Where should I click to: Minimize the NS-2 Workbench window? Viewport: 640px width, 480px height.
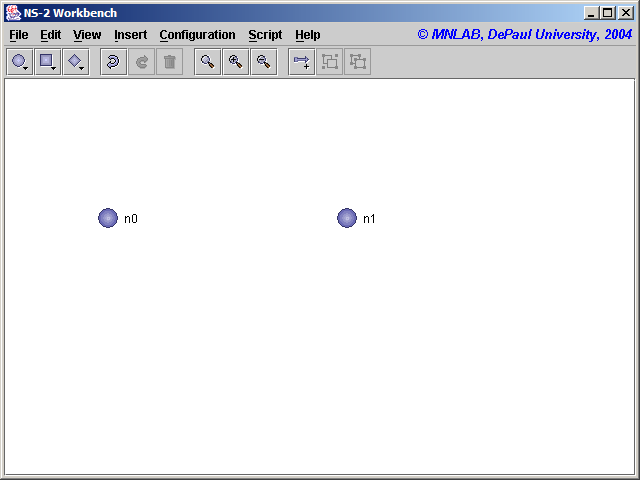[591, 13]
